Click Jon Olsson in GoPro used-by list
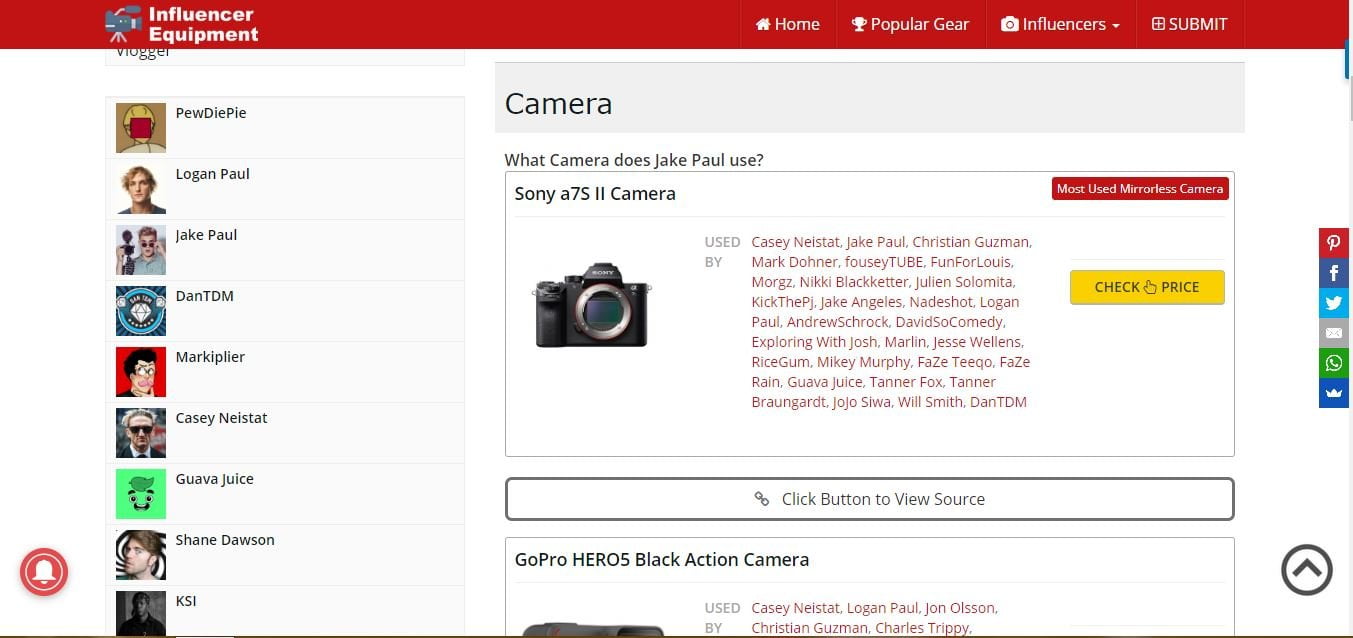Viewport: 1353px width, 638px height. pyautogui.click(x=960, y=608)
